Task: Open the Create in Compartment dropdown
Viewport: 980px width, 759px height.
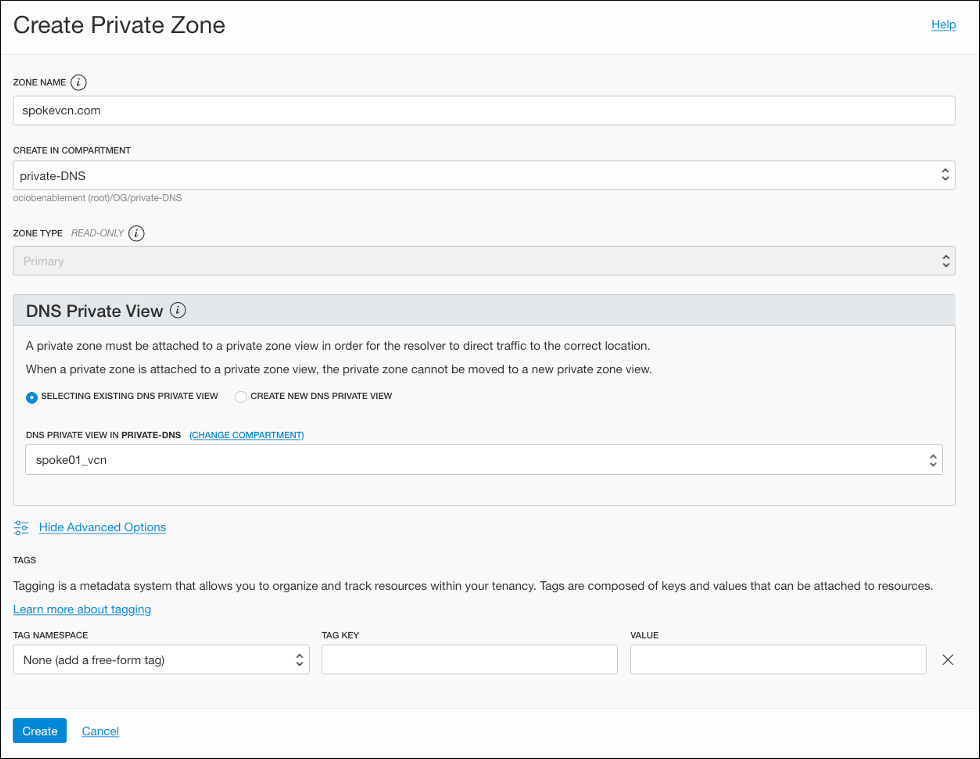Action: [484, 175]
